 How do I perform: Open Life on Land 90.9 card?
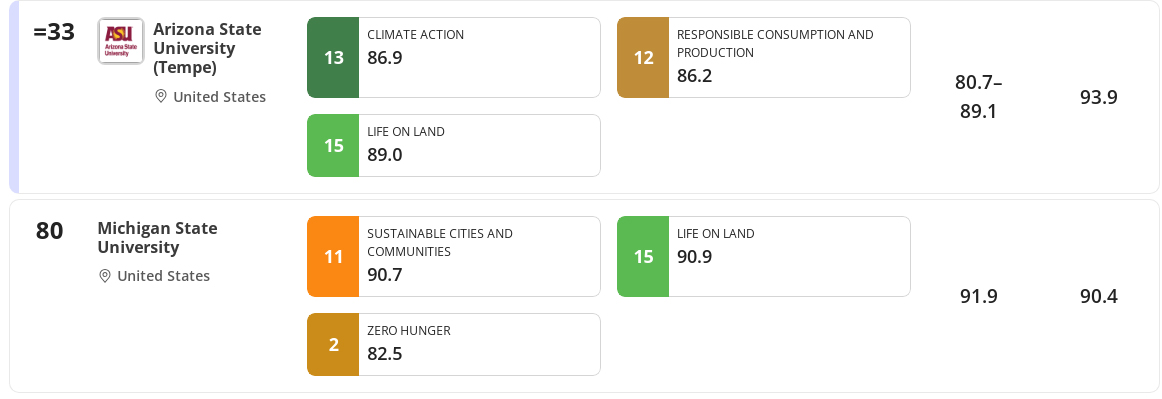tap(763, 257)
